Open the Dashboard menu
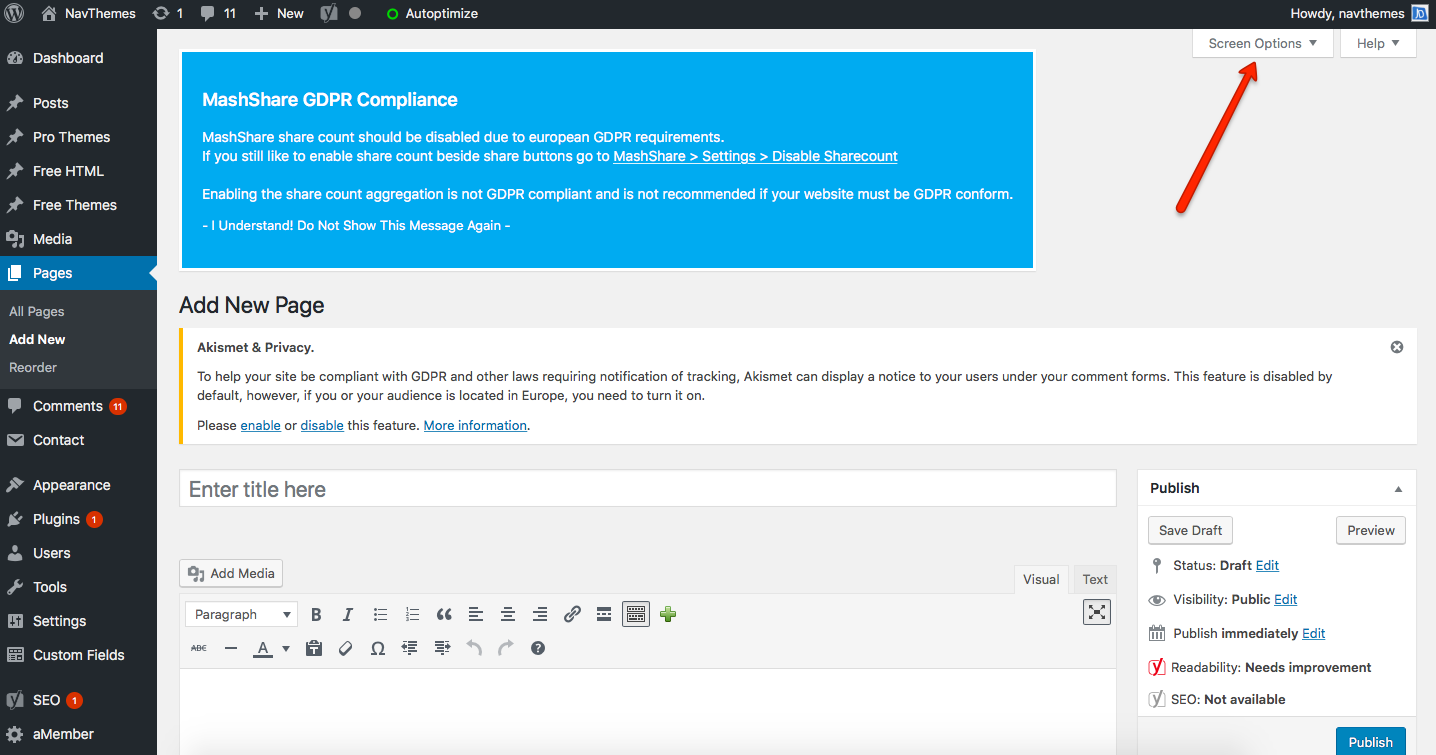 click(x=78, y=58)
